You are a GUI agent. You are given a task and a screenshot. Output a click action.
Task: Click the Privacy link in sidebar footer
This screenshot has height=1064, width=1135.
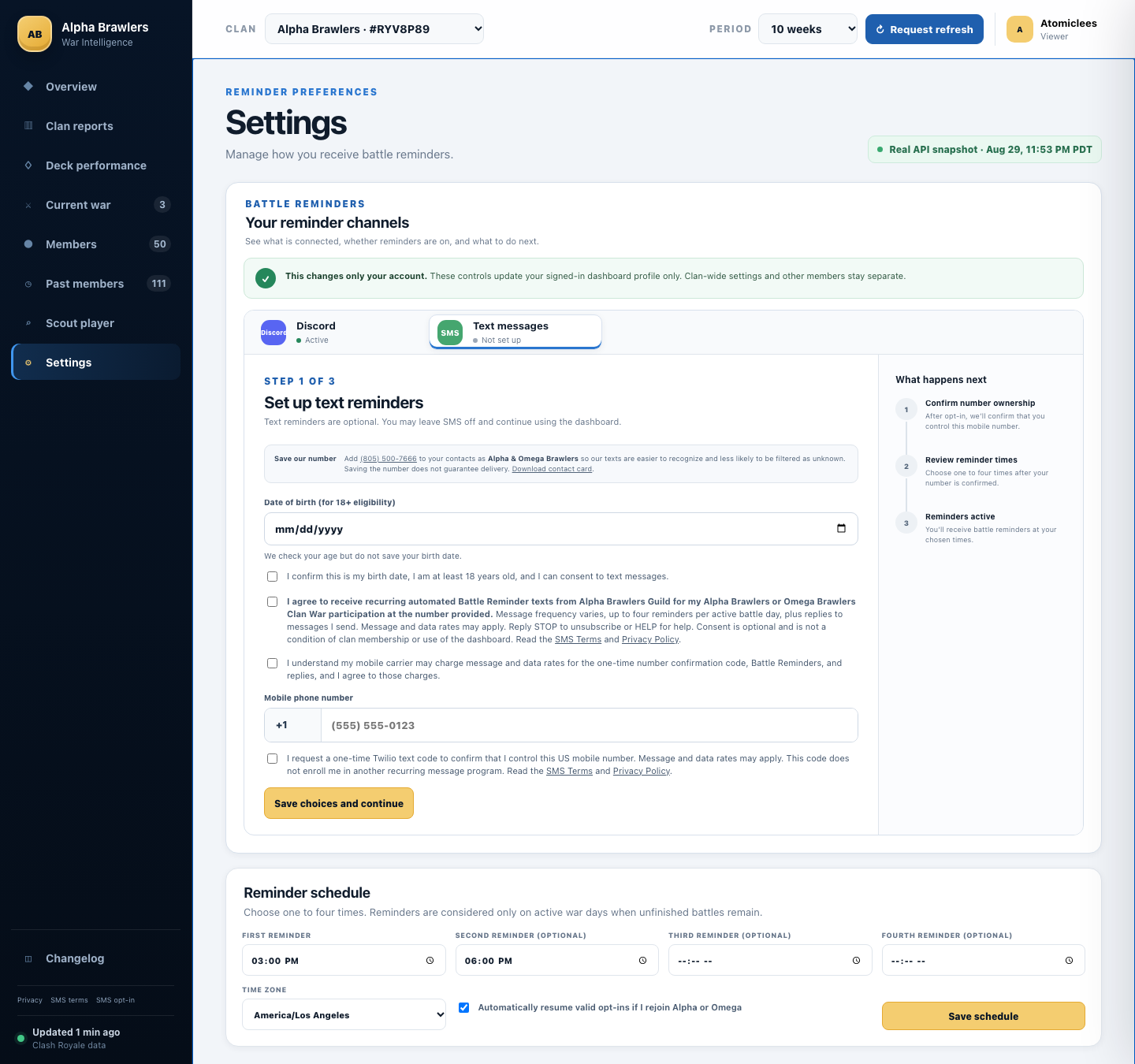coord(30,1000)
